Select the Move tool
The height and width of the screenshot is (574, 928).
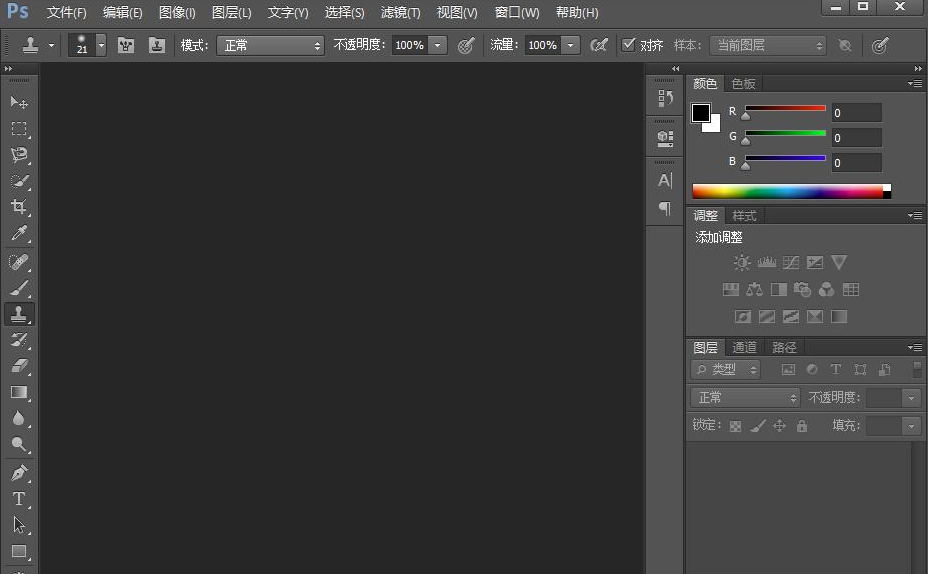(19, 102)
